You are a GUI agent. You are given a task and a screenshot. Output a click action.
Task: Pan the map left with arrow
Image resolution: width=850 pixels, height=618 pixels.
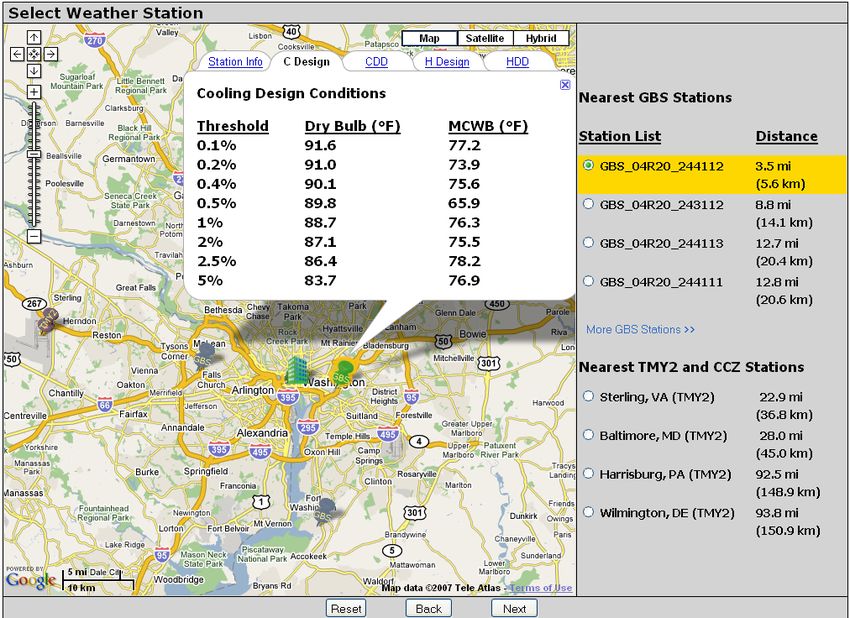[x=17, y=54]
